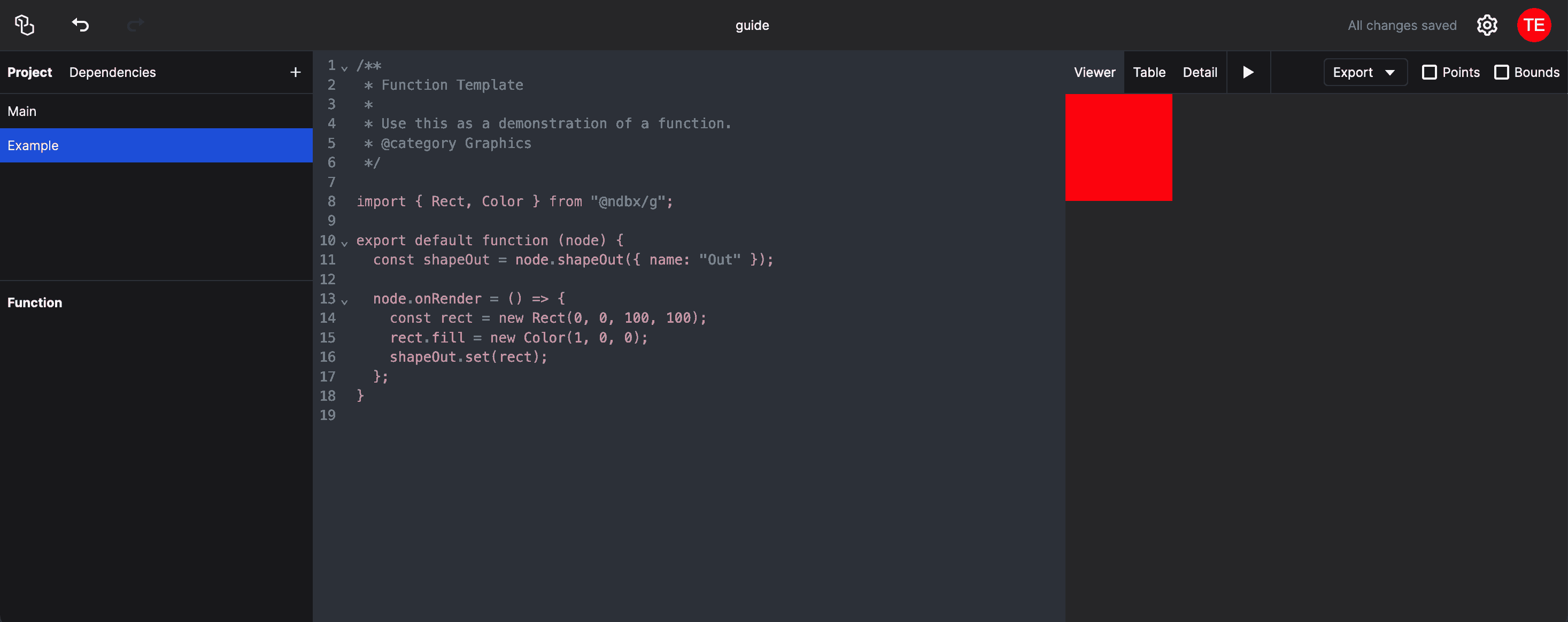Select the Main item in project list
Screen dimensions: 1568x622
point(157,111)
